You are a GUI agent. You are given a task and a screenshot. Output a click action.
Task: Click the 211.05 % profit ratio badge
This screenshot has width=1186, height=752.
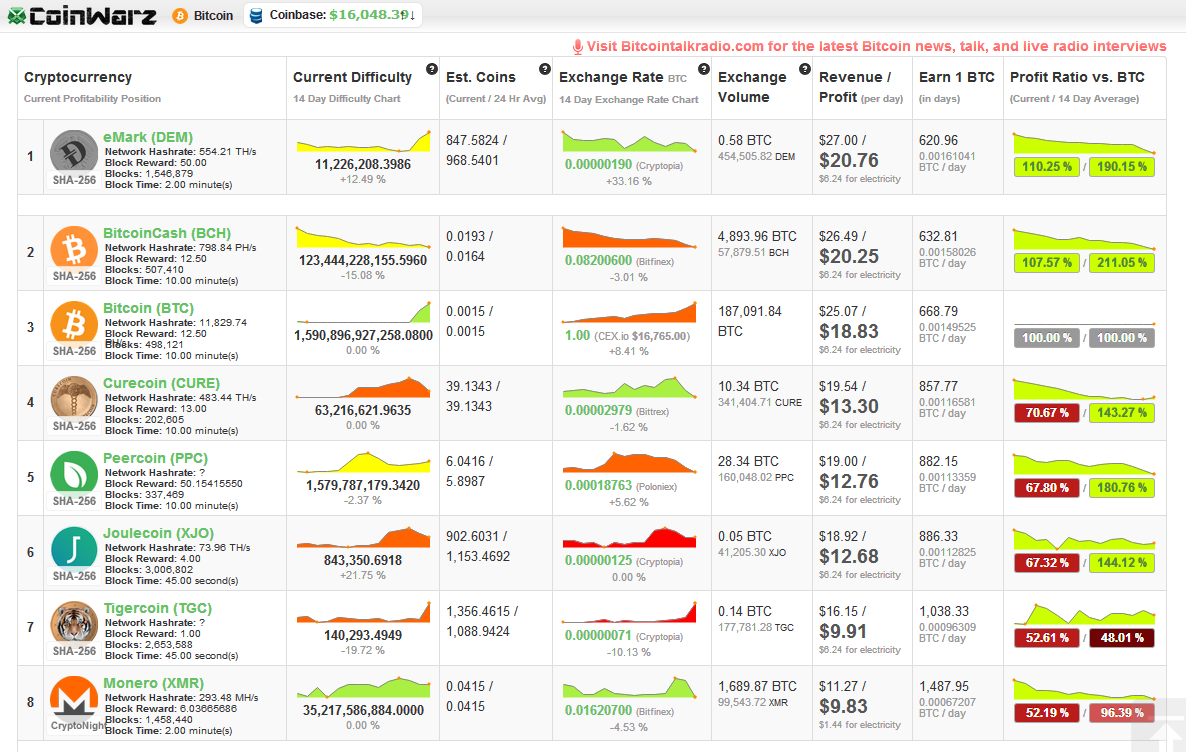click(1122, 263)
